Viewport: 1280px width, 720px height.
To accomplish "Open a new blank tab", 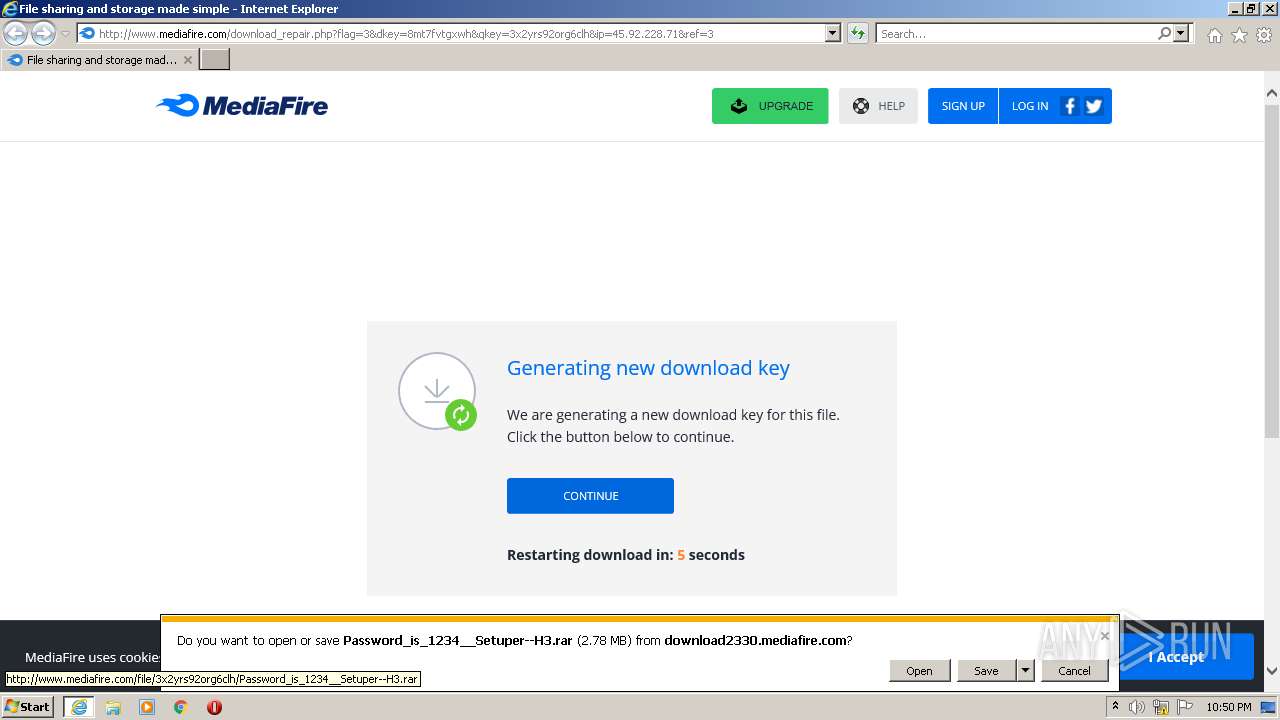I will click(x=215, y=60).
